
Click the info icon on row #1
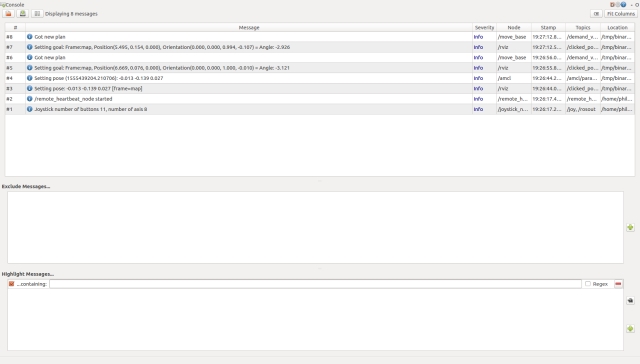29,109
